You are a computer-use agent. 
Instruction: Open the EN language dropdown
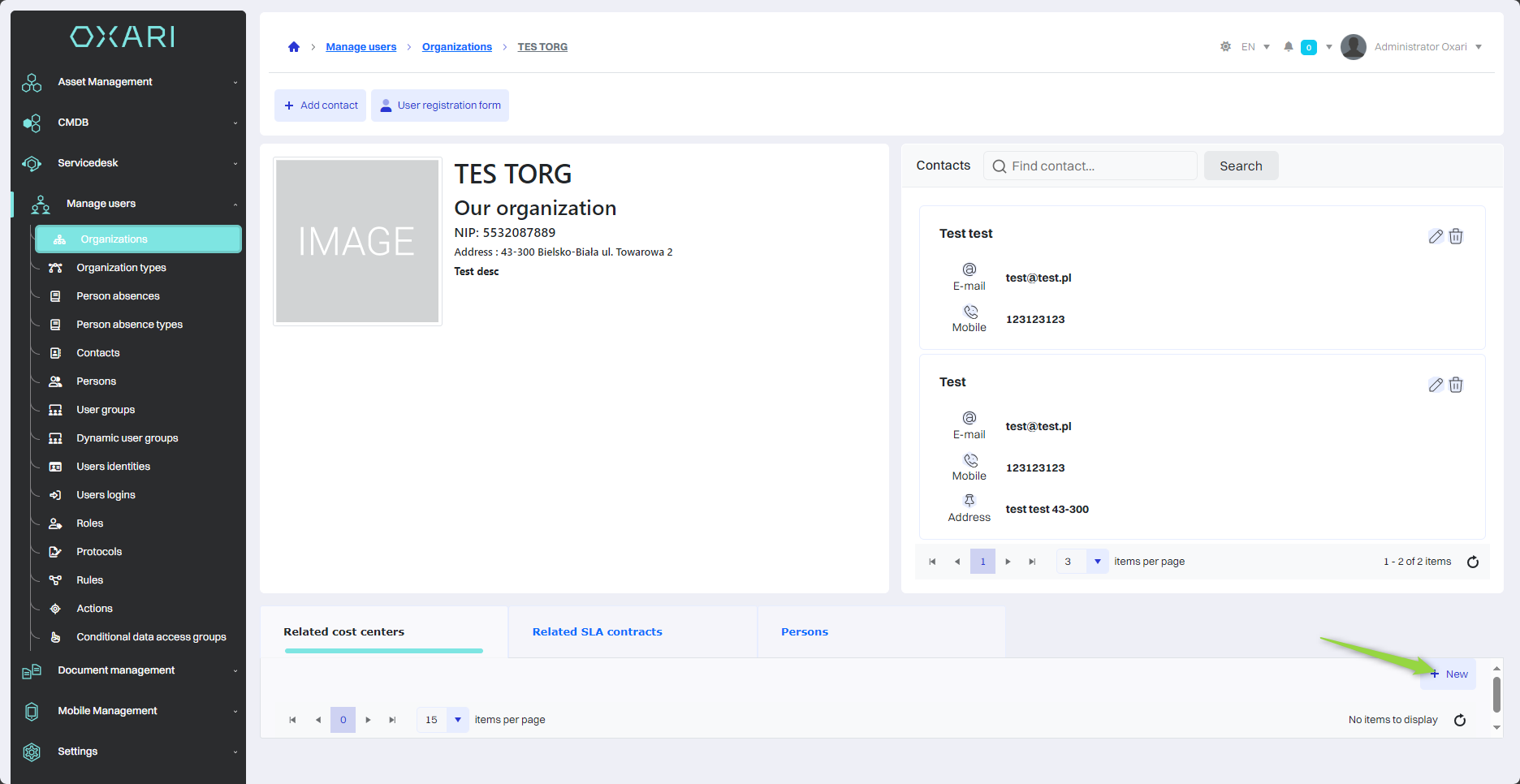1255,47
